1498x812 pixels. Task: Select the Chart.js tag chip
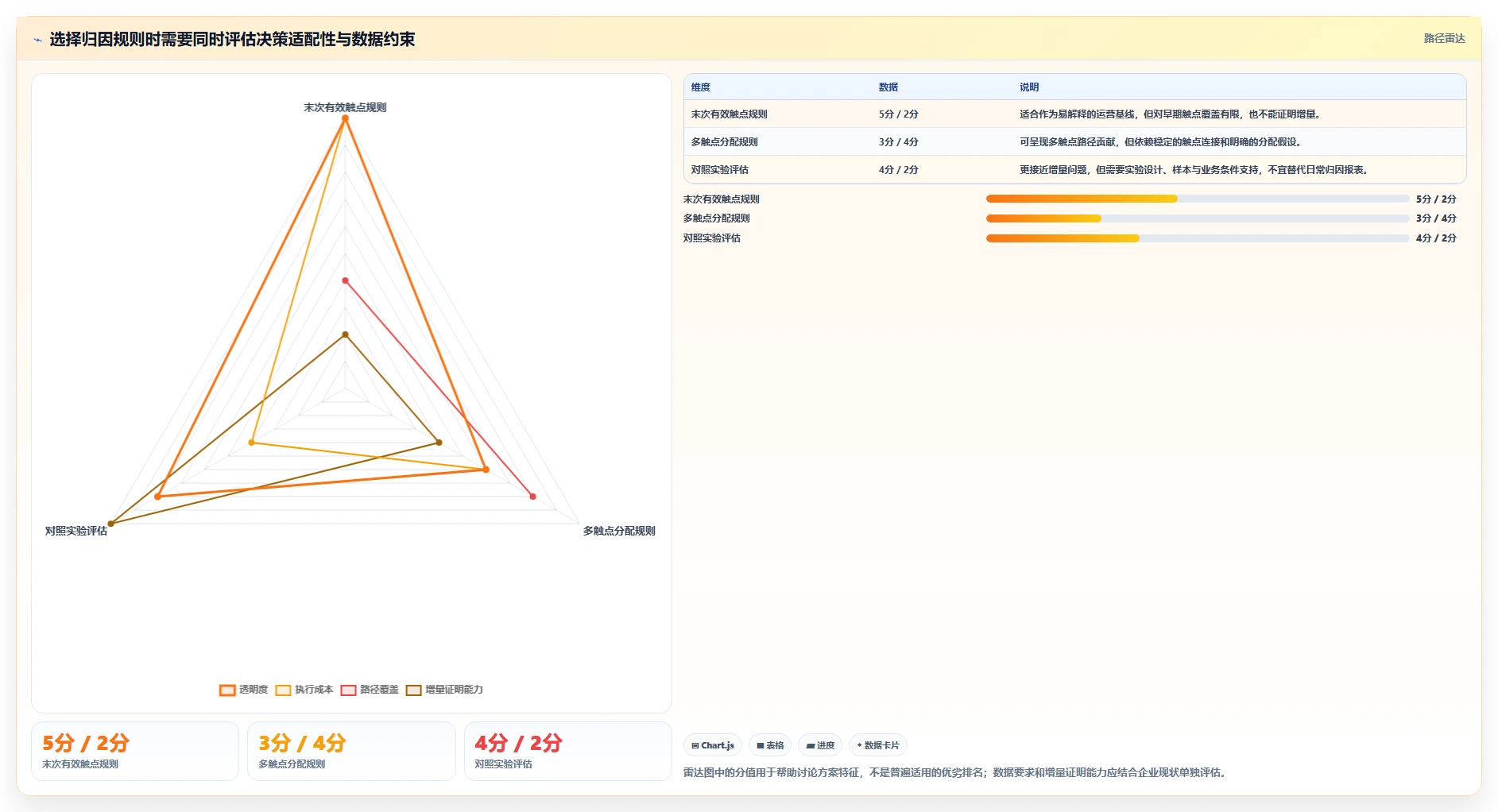(x=713, y=745)
